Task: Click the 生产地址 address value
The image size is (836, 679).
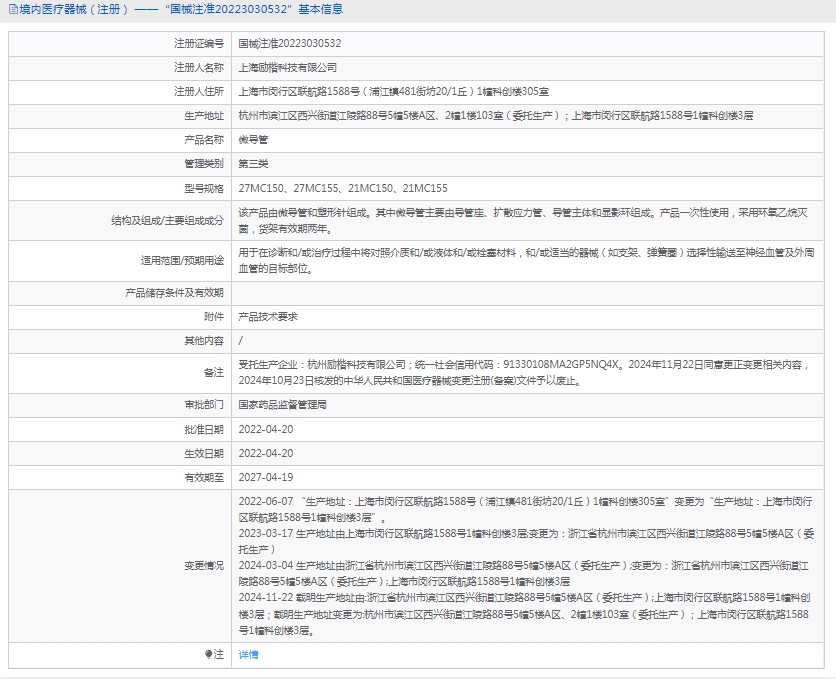Action: (496, 116)
